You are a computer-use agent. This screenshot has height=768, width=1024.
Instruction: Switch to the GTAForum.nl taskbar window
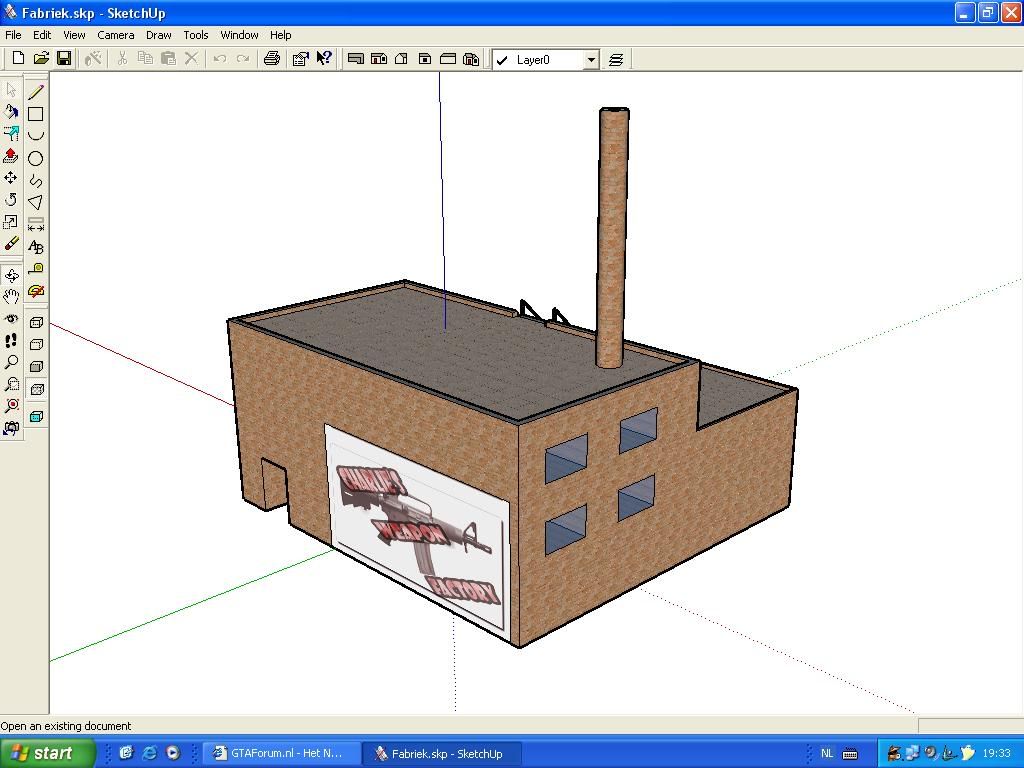point(282,753)
